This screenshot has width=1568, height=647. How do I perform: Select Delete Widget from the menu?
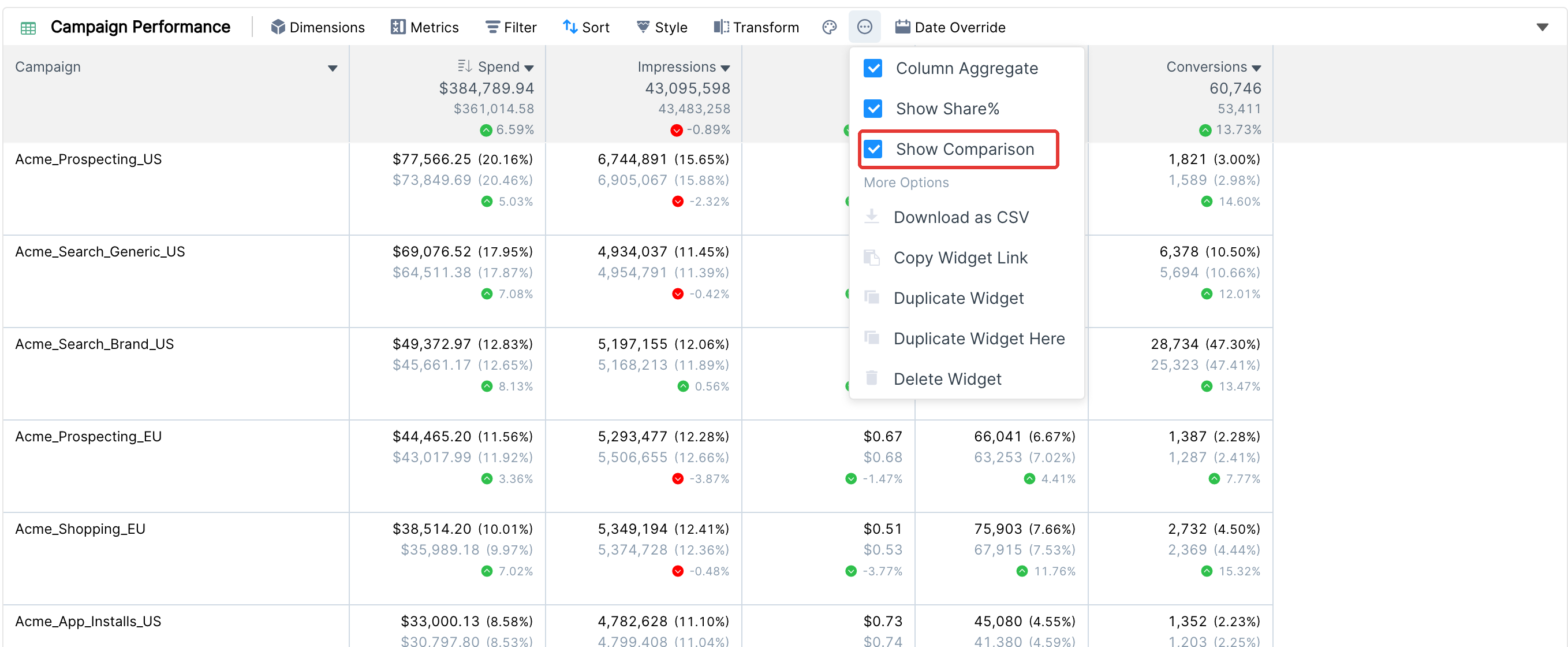coord(966,379)
